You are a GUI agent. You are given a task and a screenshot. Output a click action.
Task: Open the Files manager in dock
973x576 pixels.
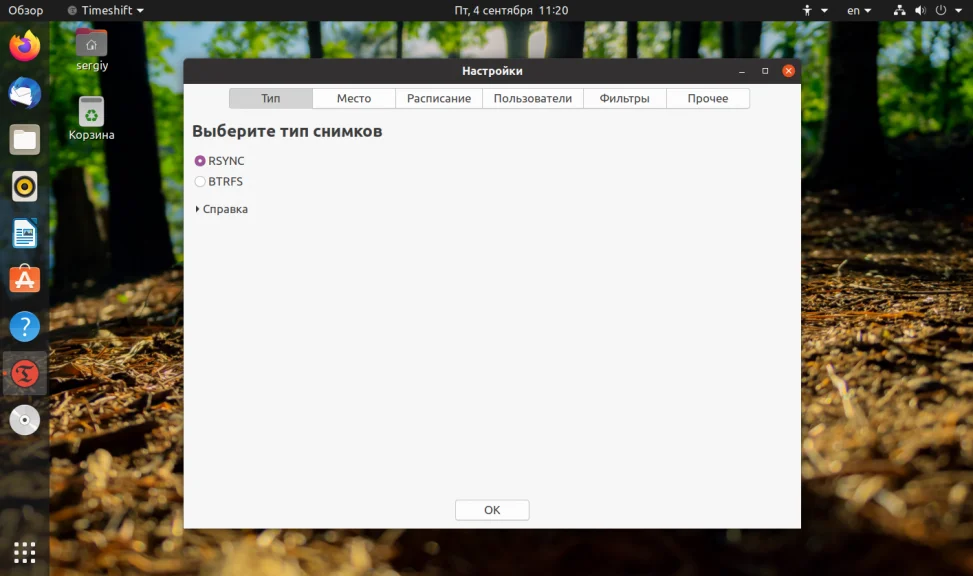[x=25, y=140]
